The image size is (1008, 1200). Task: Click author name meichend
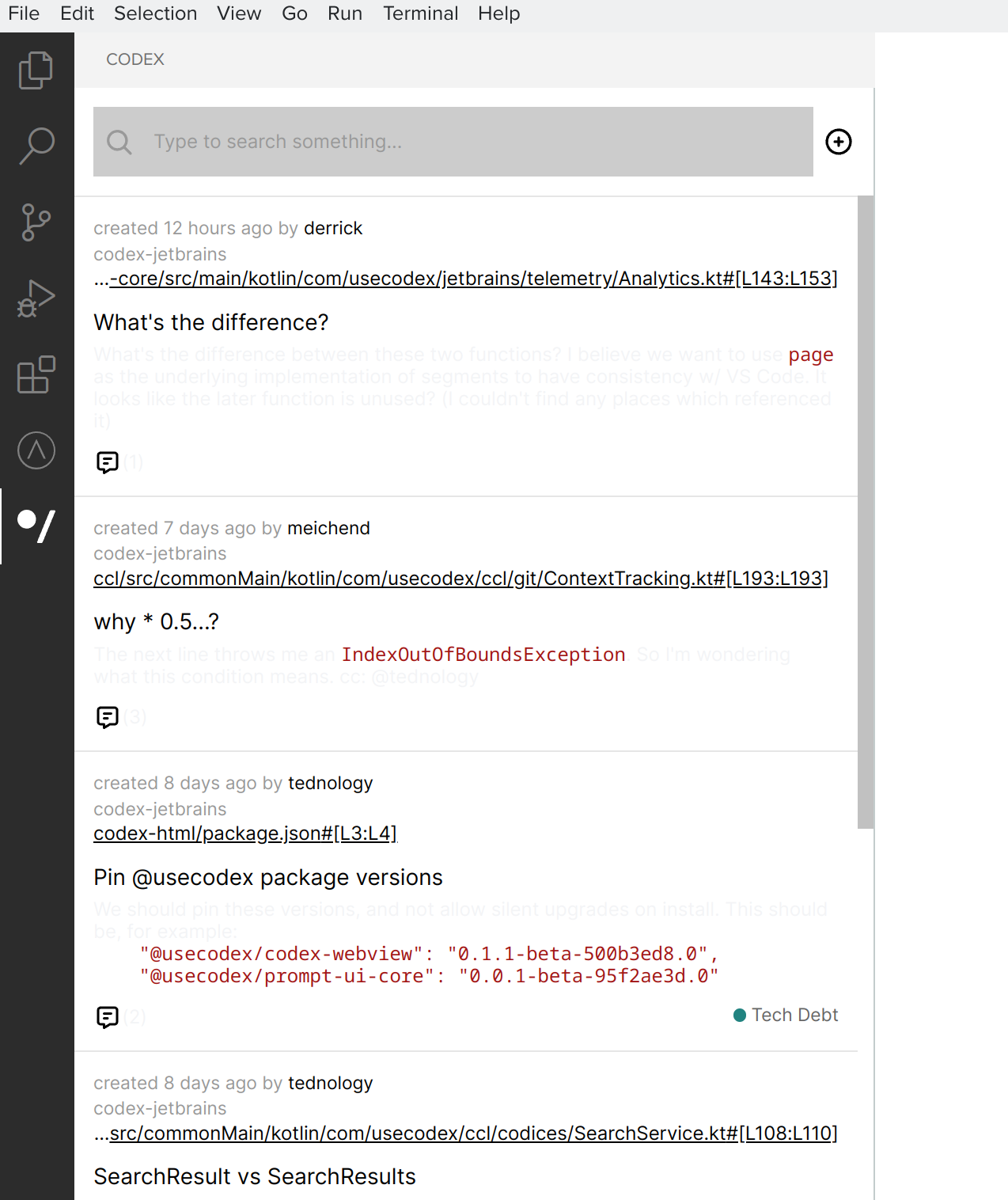(x=328, y=528)
